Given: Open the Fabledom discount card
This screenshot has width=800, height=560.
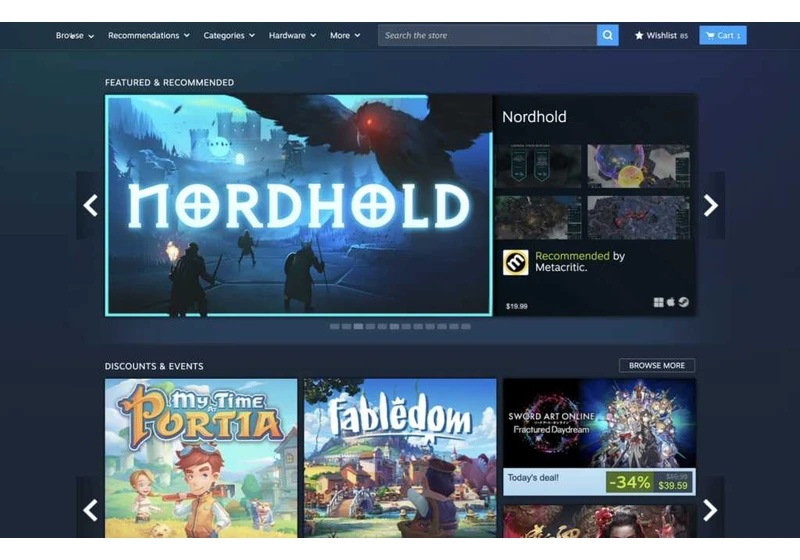Looking at the screenshot, I should (x=400, y=458).
